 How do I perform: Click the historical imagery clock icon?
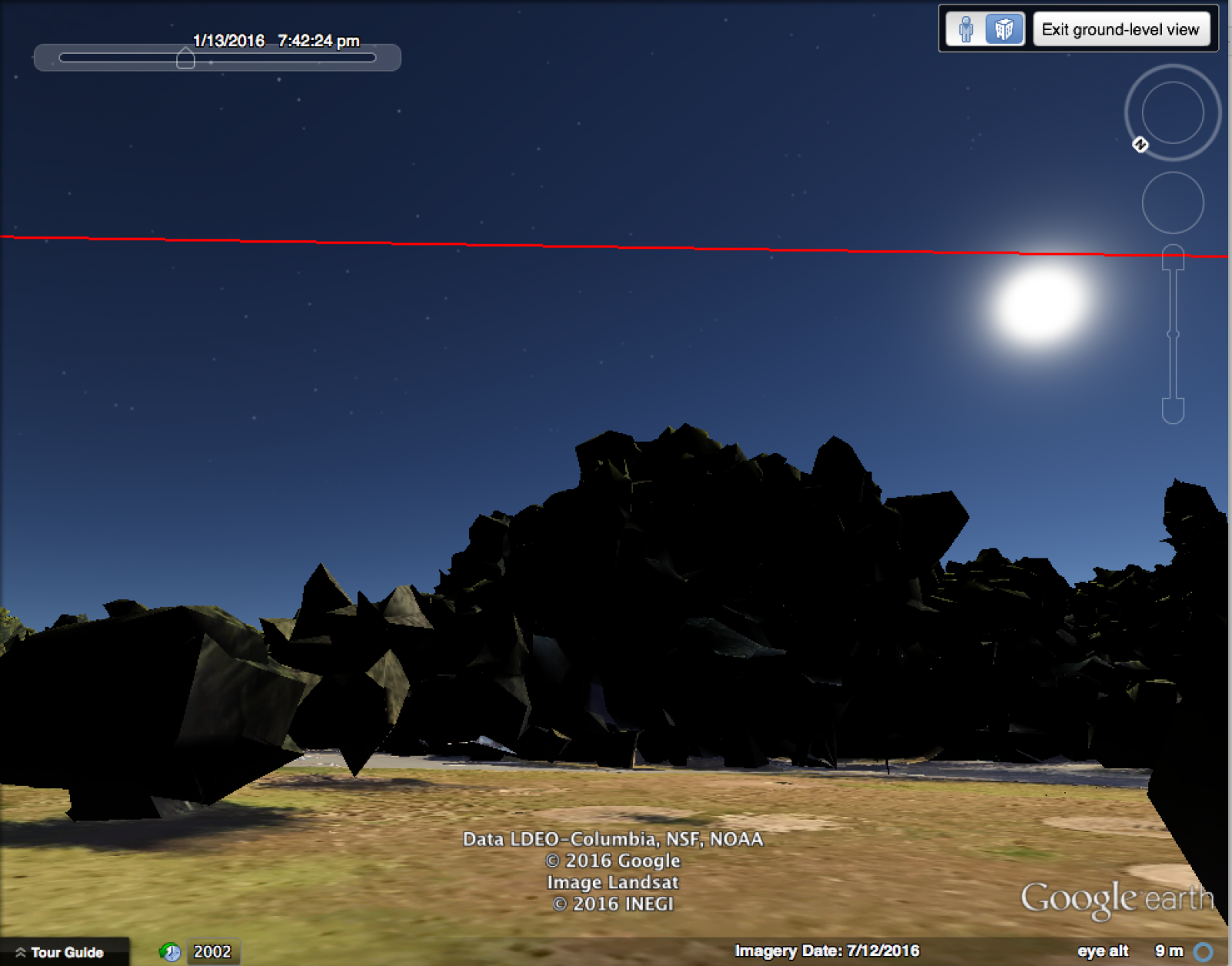tap(170, 952)
